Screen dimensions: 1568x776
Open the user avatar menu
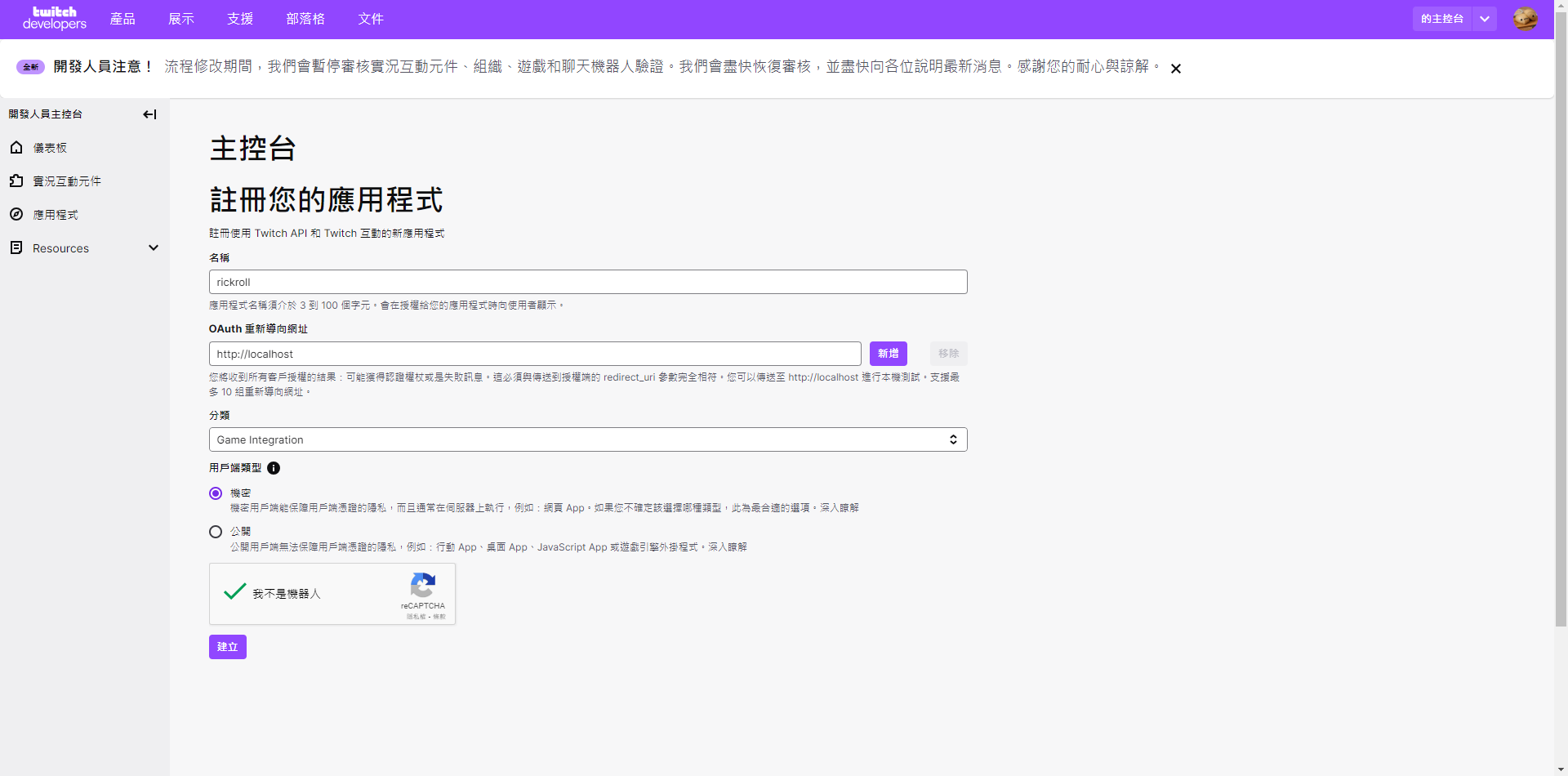1525,19
